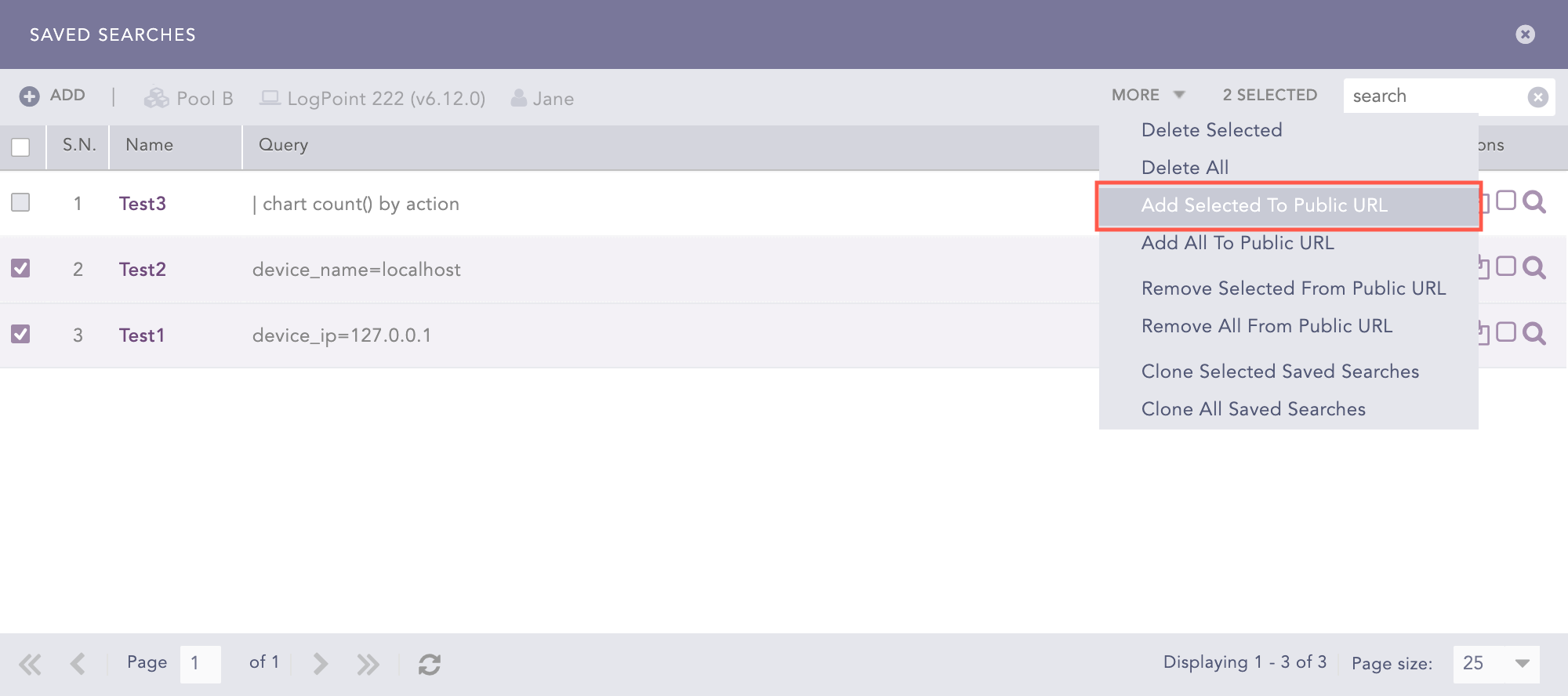Select Add All To Public URL
The image size is (1568, 696).
(1237, 243)
